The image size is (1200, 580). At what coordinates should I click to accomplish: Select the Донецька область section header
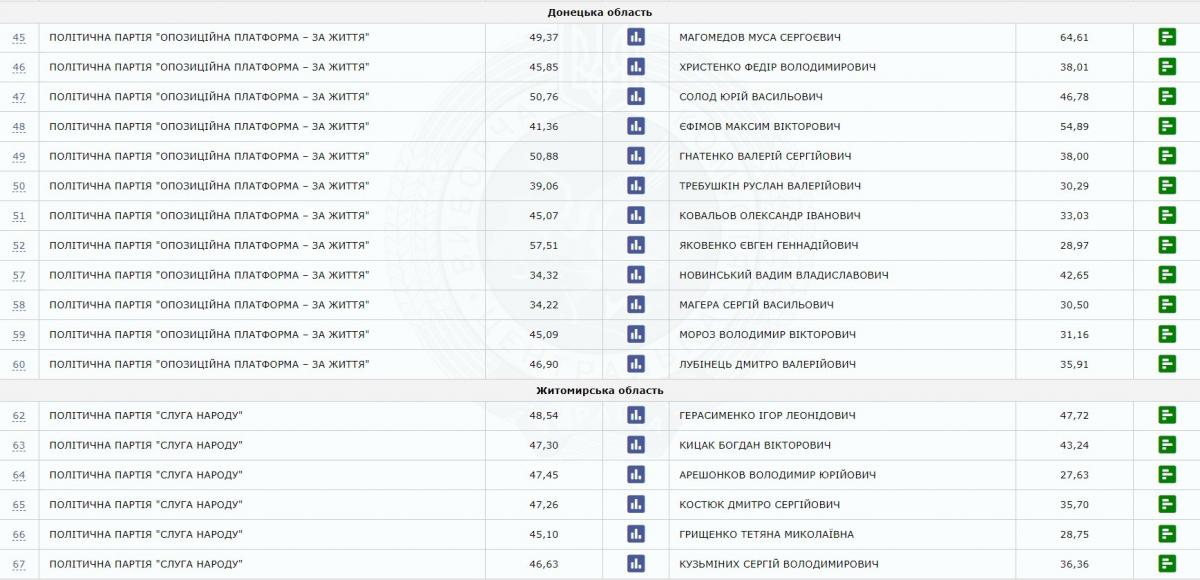[x=600, y=12]
